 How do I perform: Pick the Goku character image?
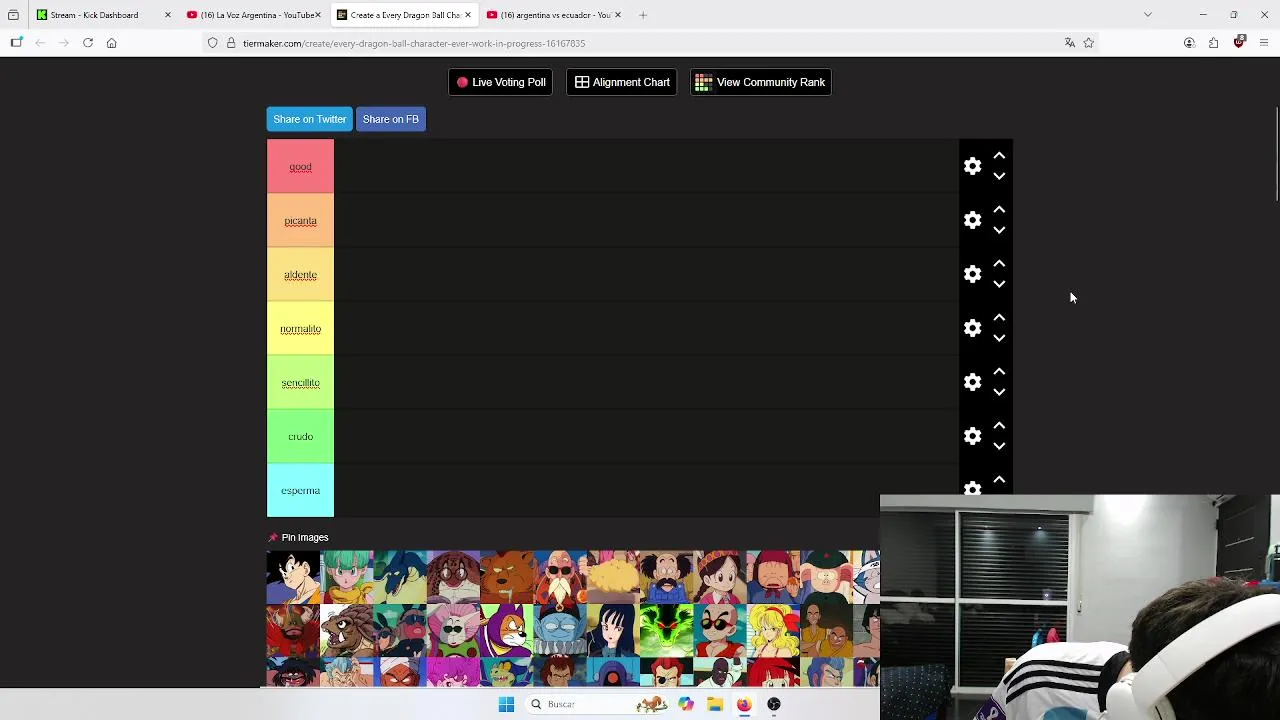(293, 577)
